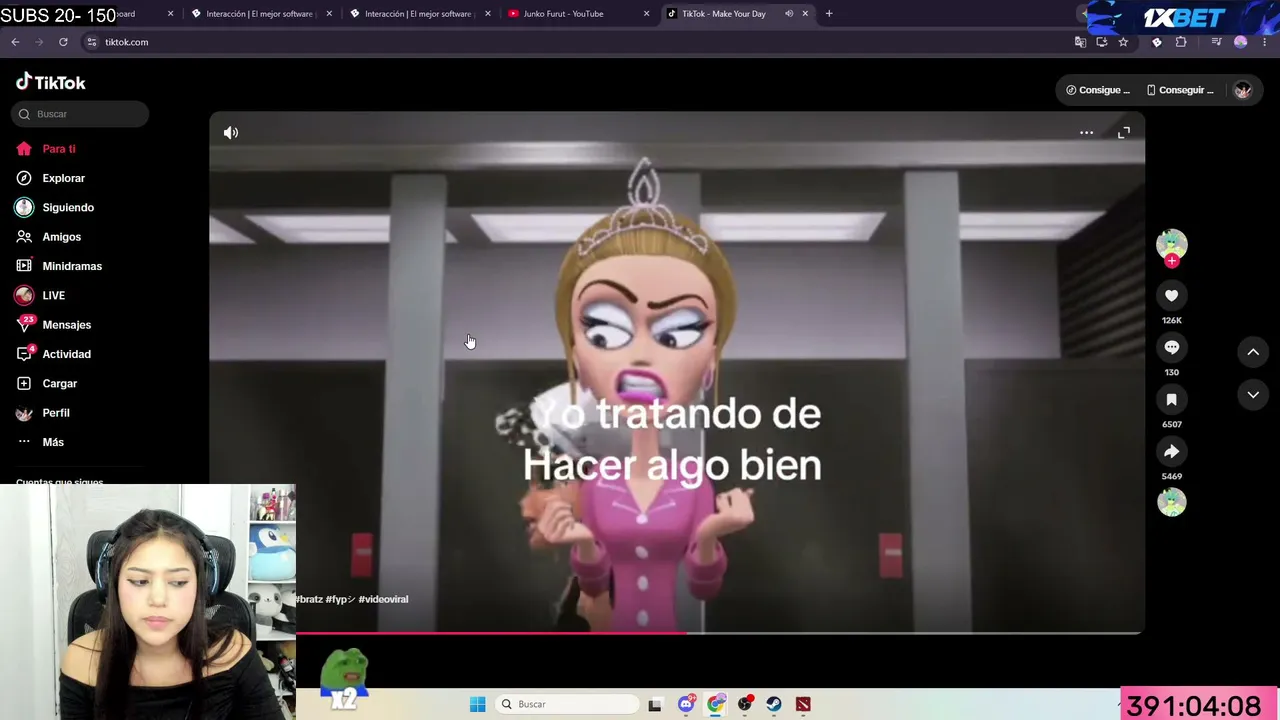
Task: Go back in browser history
Action: (15, 42)
